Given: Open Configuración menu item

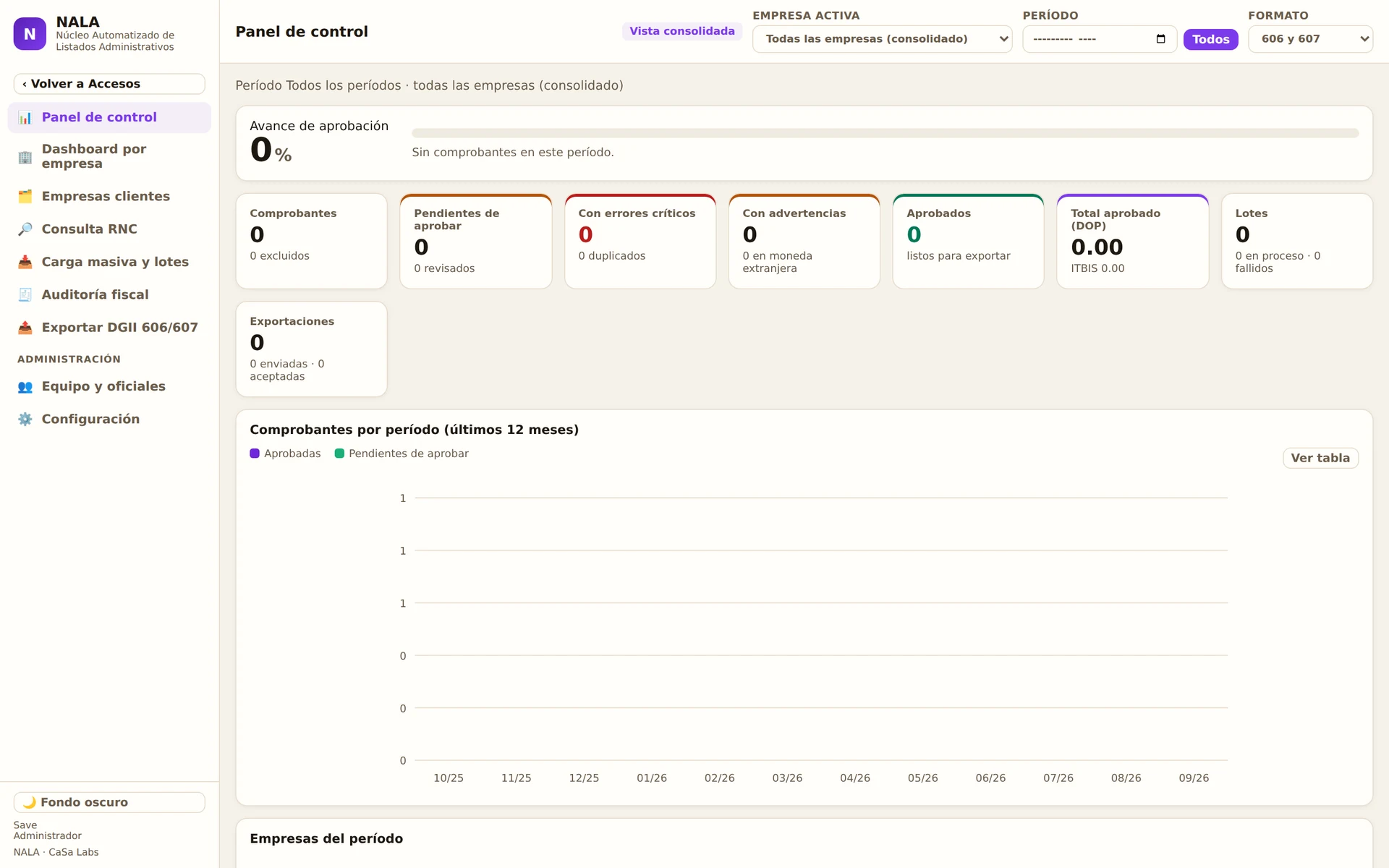Looking at the screenshot, I should pos(109,419).
